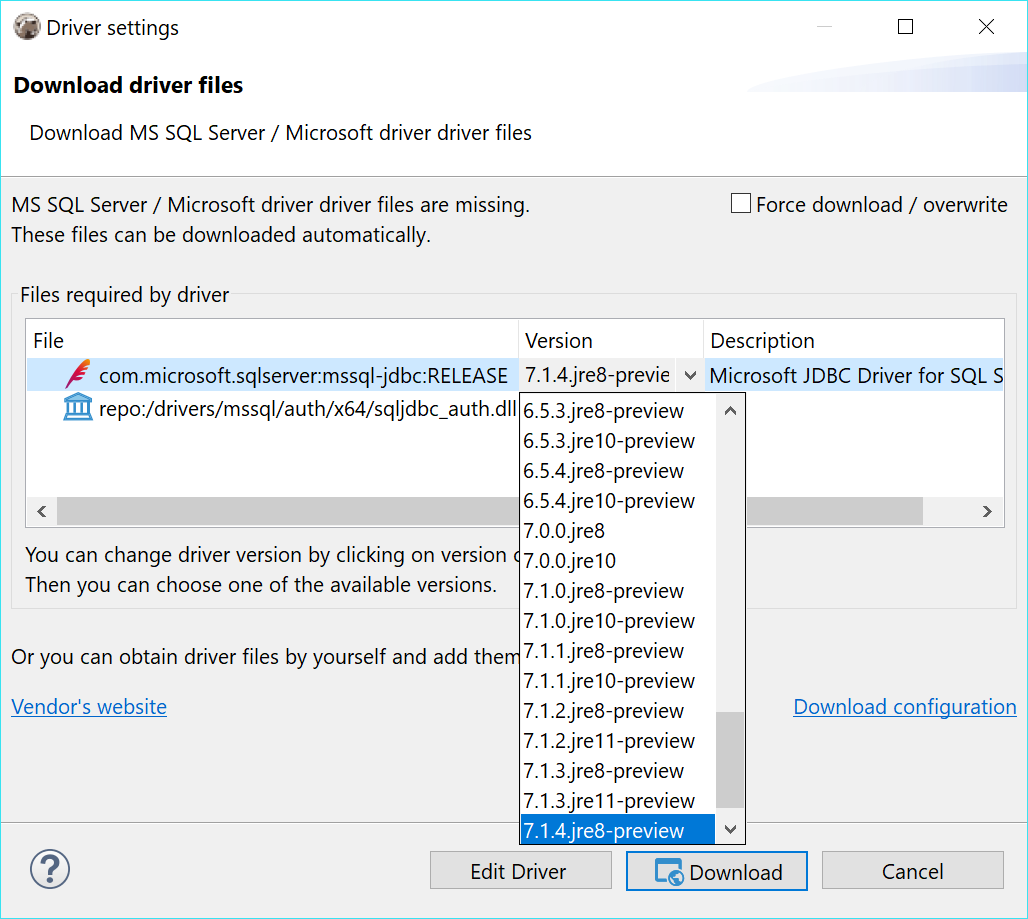Click the File column header
The width and height of the screenshot is (1028, 919).
[272, 340]
